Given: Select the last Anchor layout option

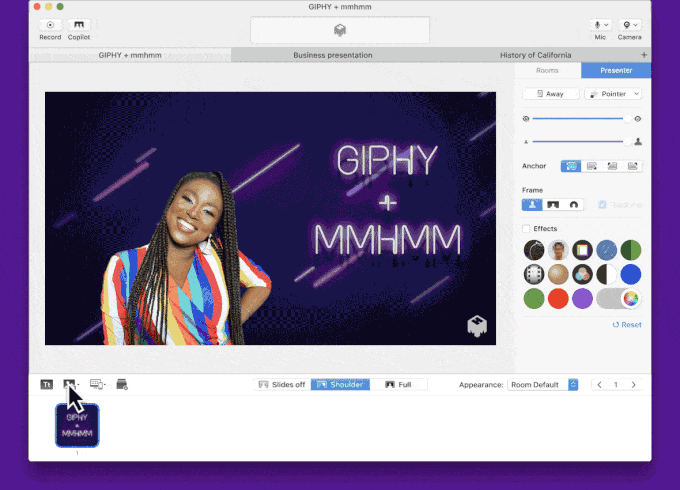Looking at the screenshot, I should (x=632, y=166).
